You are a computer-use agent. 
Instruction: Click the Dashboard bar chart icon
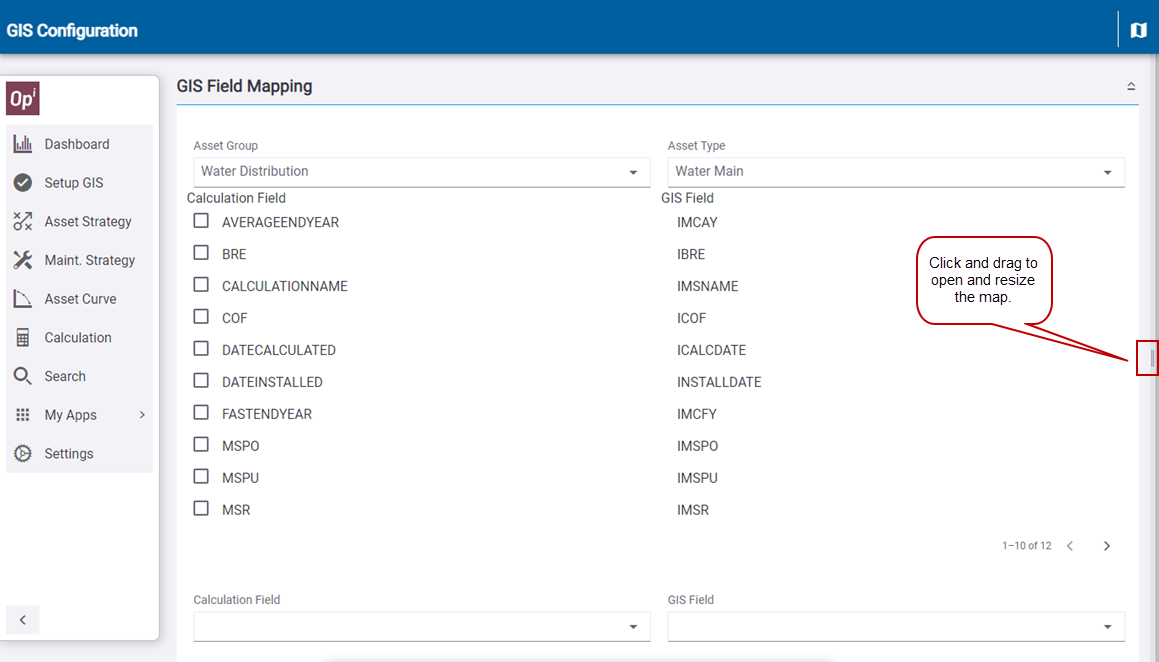point(23,144)
